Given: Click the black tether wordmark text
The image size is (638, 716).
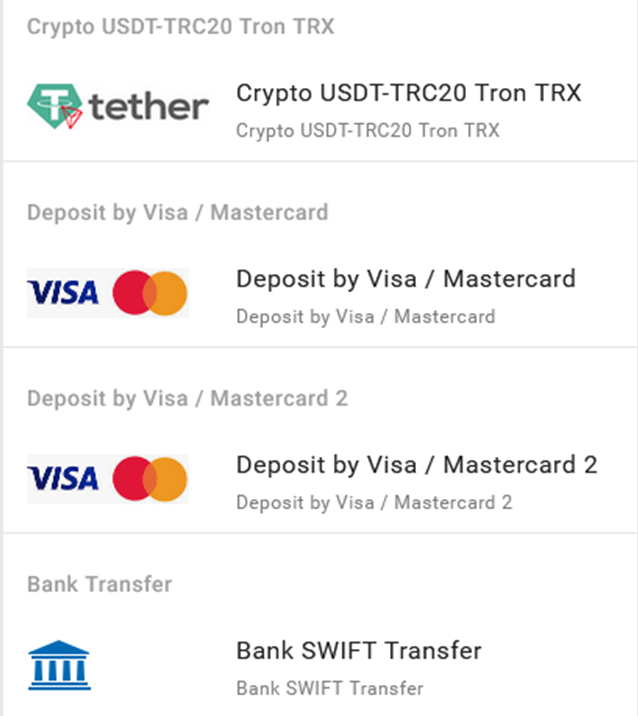Looking at the screenshot, I should coord(148,106).
